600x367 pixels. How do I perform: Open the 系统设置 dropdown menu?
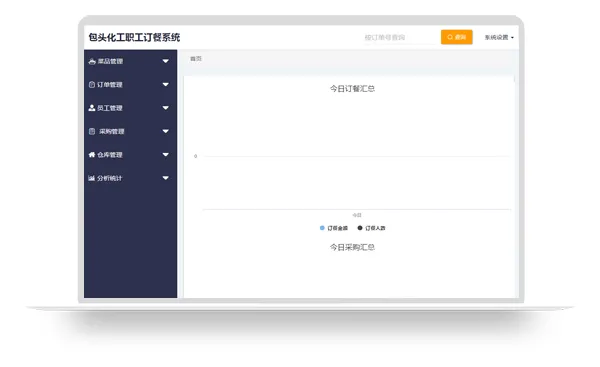(x=499, y=38)
